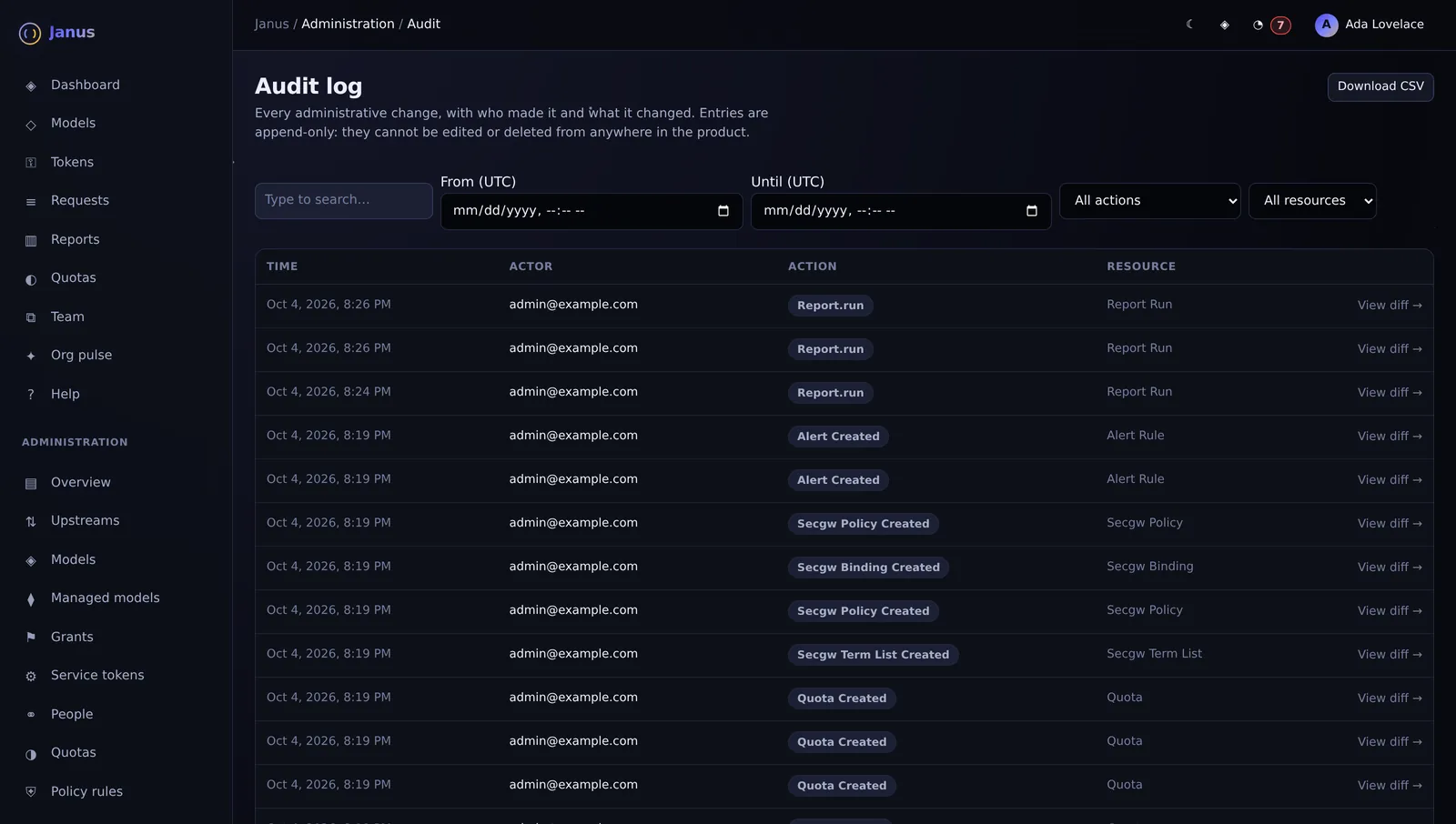View diff for Secgw Binding Created entry

coord(1390,567)
